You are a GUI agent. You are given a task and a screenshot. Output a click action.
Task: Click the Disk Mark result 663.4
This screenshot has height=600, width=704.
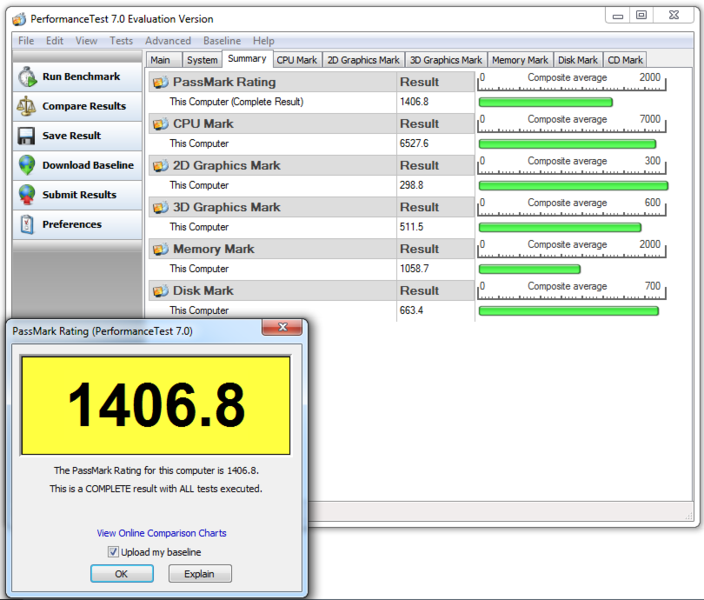tap(411, 311)
